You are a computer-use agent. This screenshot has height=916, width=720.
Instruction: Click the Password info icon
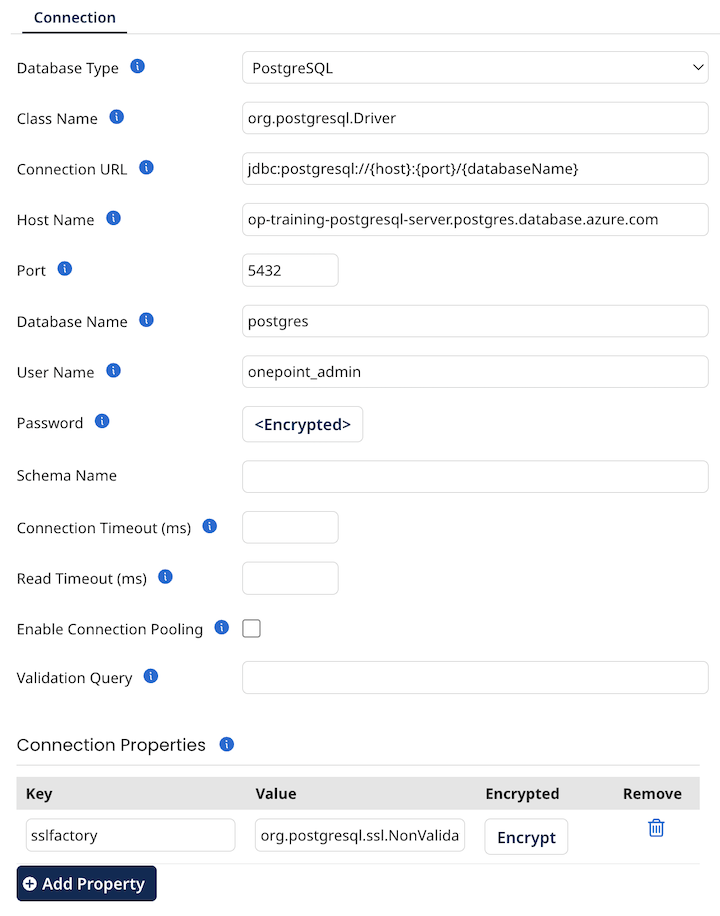click(x=101, y=421)
